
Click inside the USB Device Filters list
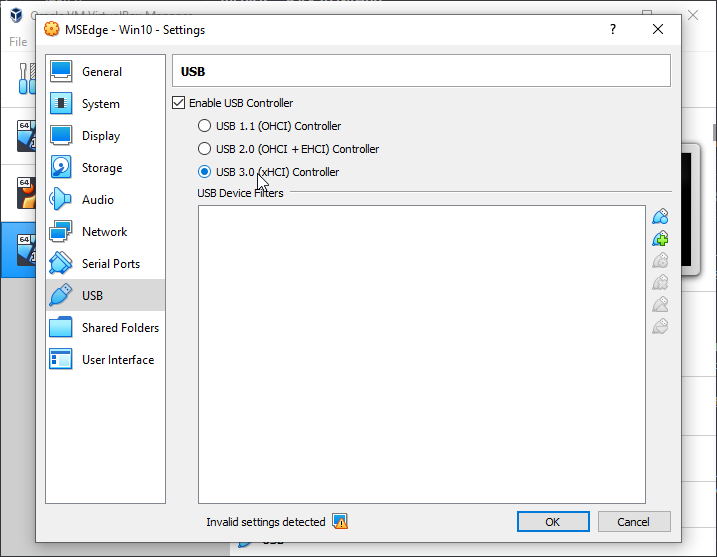(x=421, y=354)
